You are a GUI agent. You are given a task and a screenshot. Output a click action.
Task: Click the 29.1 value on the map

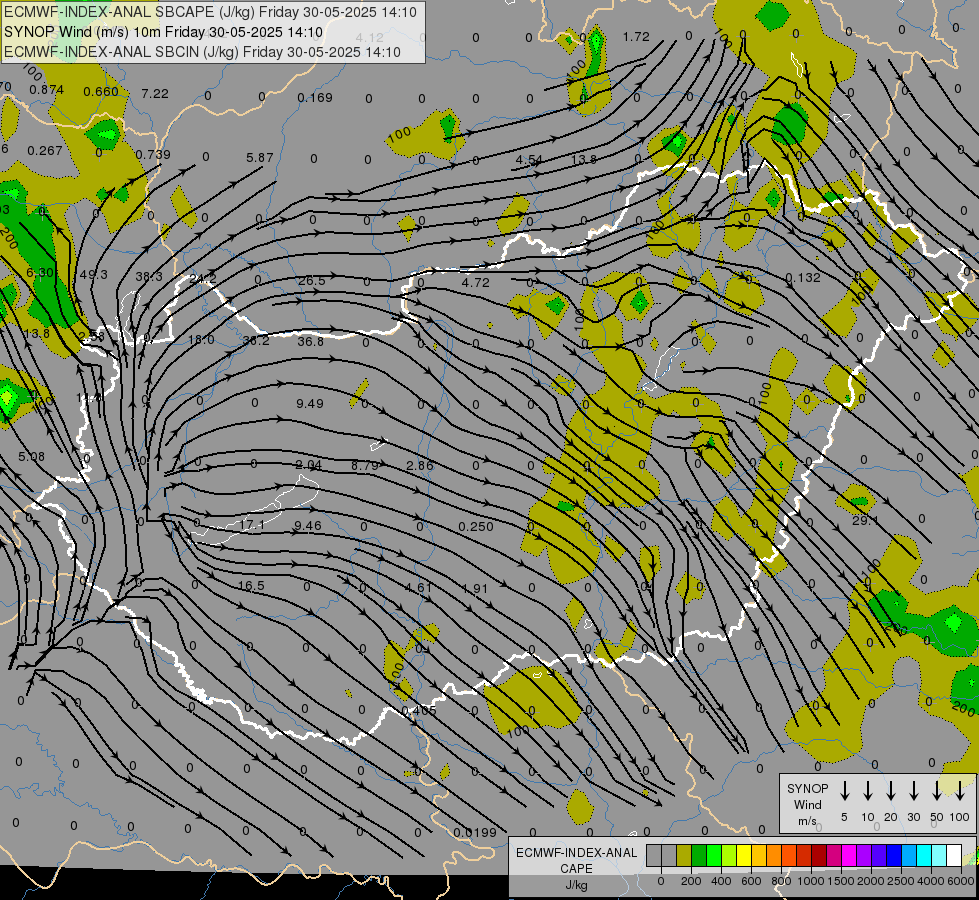click(x=865, y=520)
